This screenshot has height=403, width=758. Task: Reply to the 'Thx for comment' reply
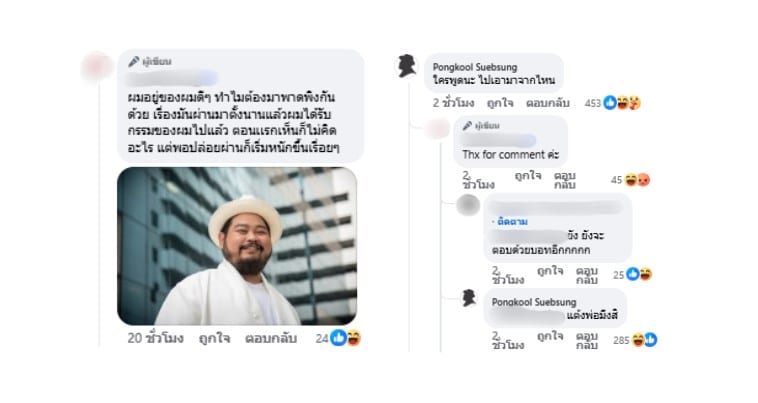coord(564,180)
